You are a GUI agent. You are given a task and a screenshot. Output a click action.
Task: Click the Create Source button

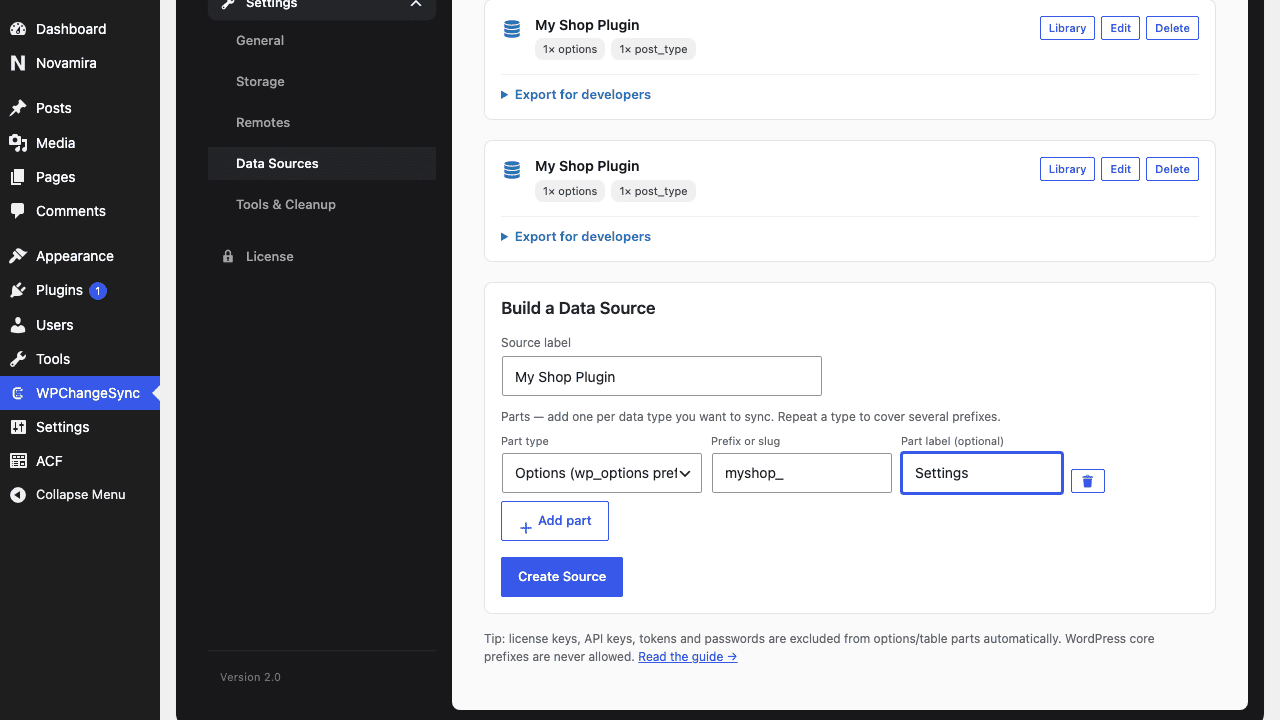562,577
